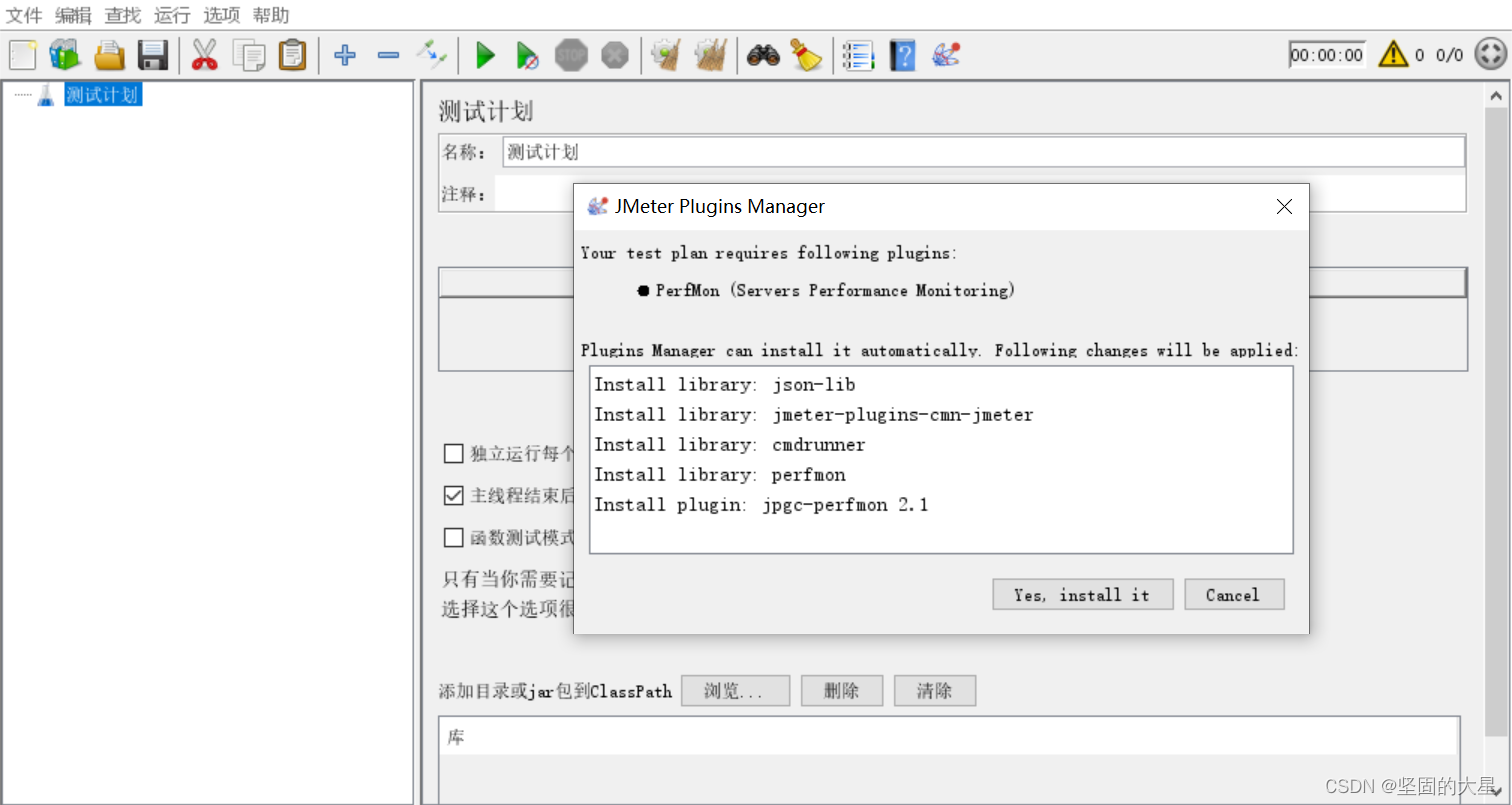This screenshot has width=1512, height=805.
Task: Click the remote engine status icon
Action: point(1490,54)
